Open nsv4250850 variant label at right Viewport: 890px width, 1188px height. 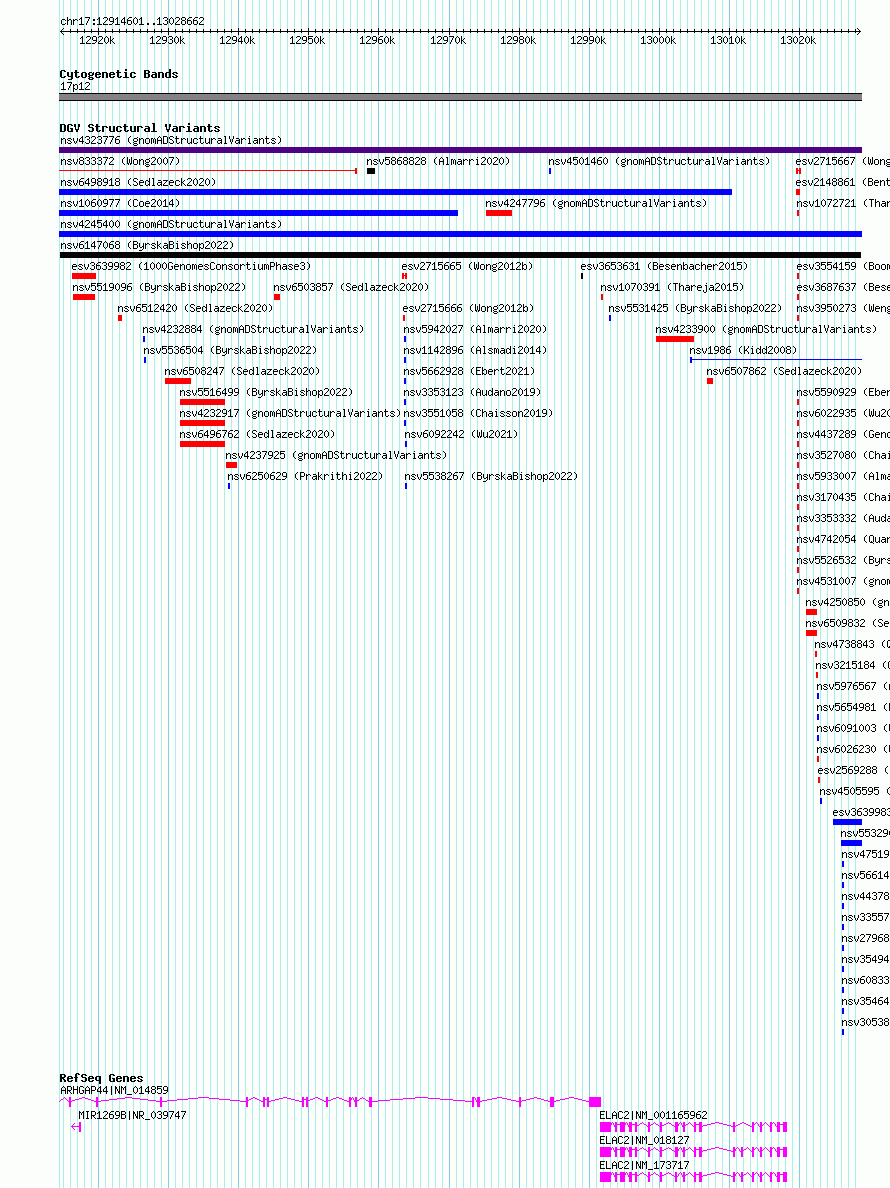(x=847, y=602)
